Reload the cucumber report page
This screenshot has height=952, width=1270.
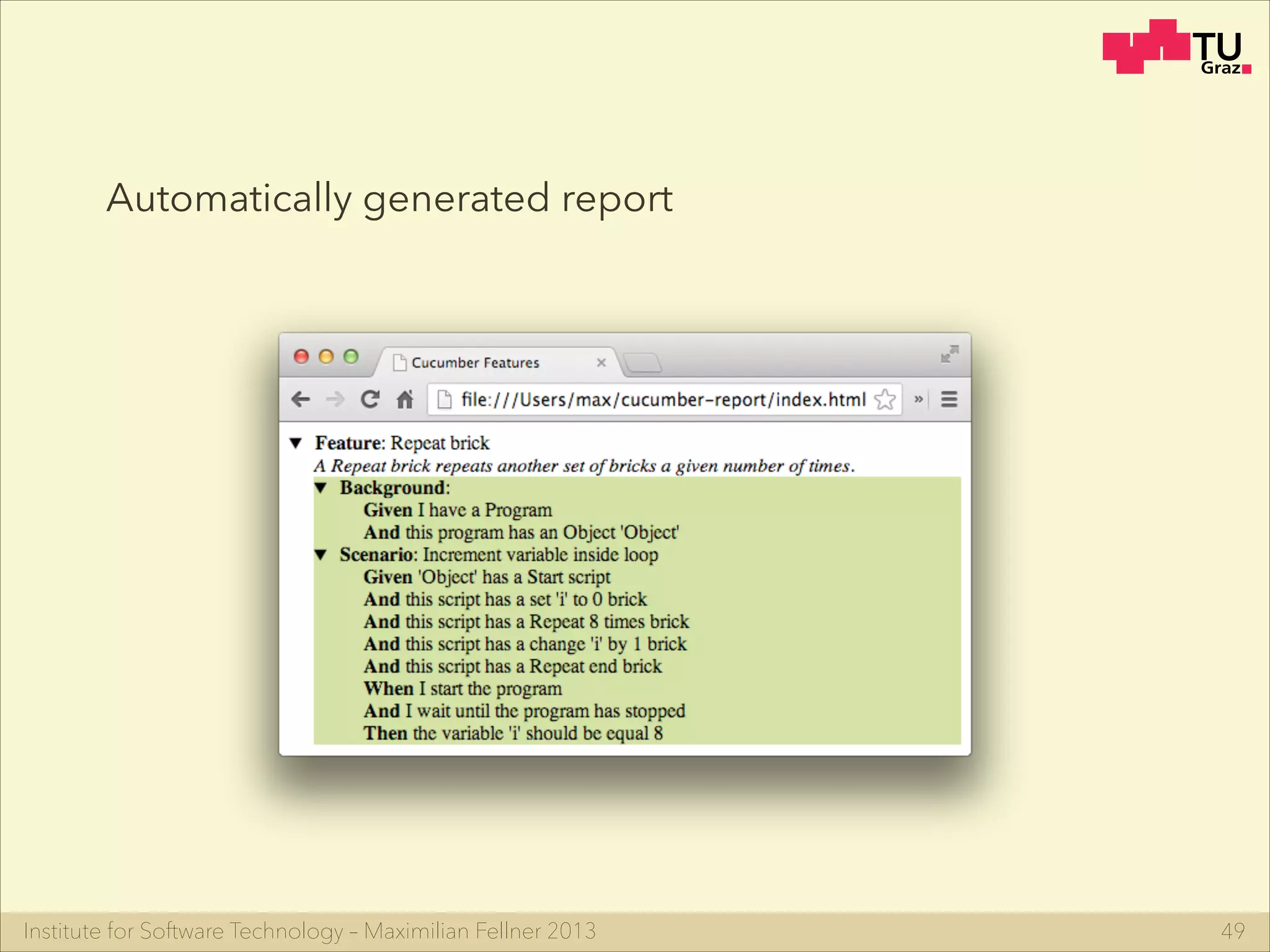pyautogui.click(x=370, y=399)
